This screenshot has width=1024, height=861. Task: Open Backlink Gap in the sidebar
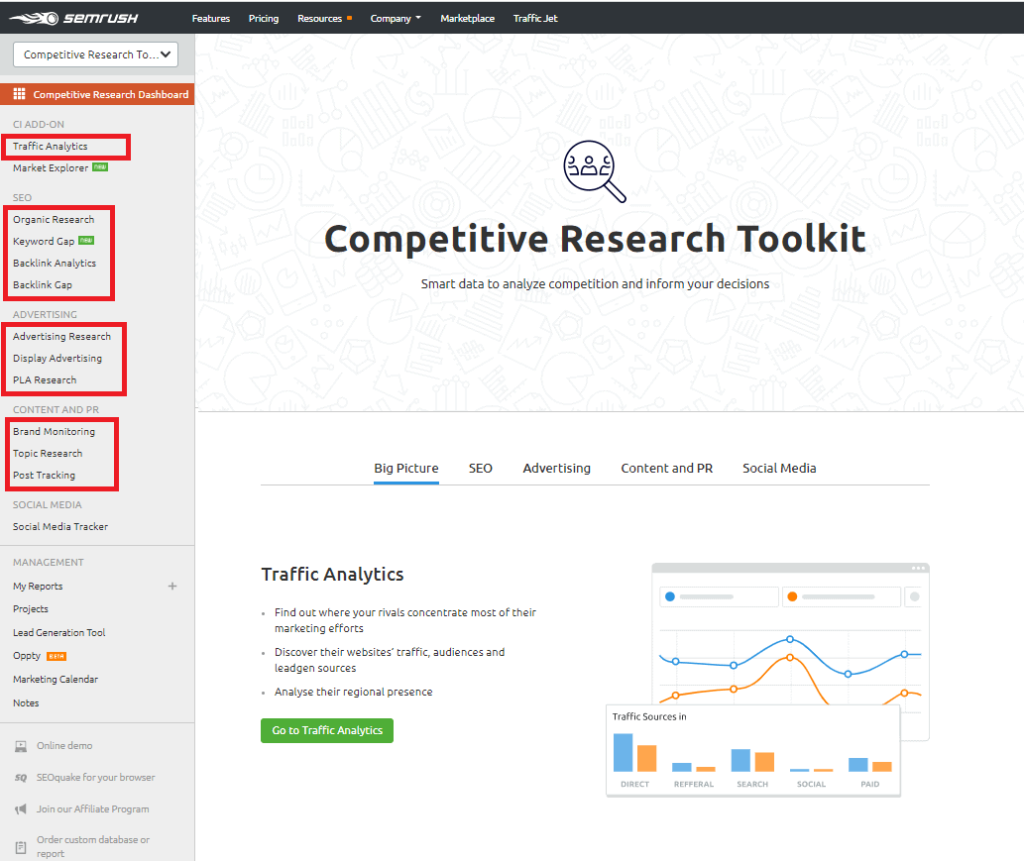[42, 285]
